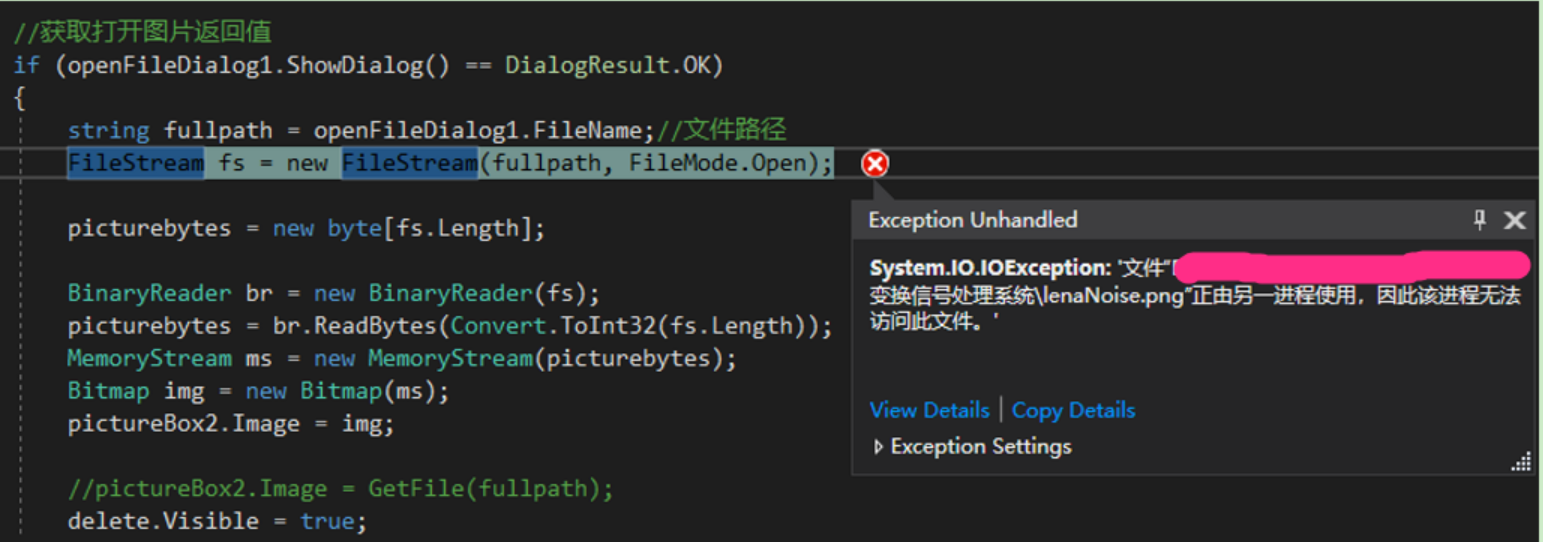Expand the Exception Settings section
The image size is (1543, 542).
(x=971, y=446)
